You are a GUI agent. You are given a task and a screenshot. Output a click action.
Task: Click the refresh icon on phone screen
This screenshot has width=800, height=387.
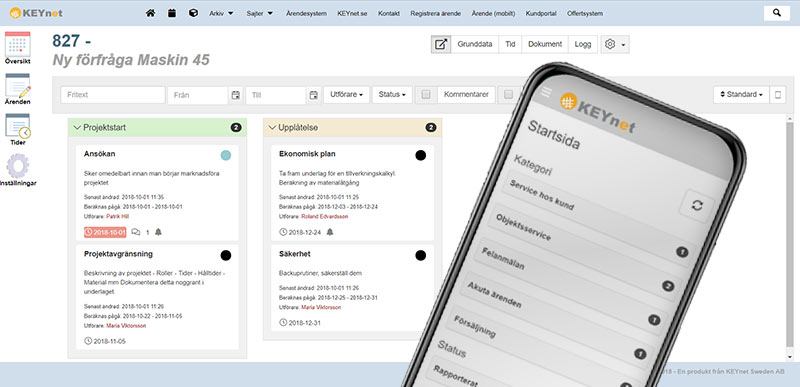(x=697, y=205)
